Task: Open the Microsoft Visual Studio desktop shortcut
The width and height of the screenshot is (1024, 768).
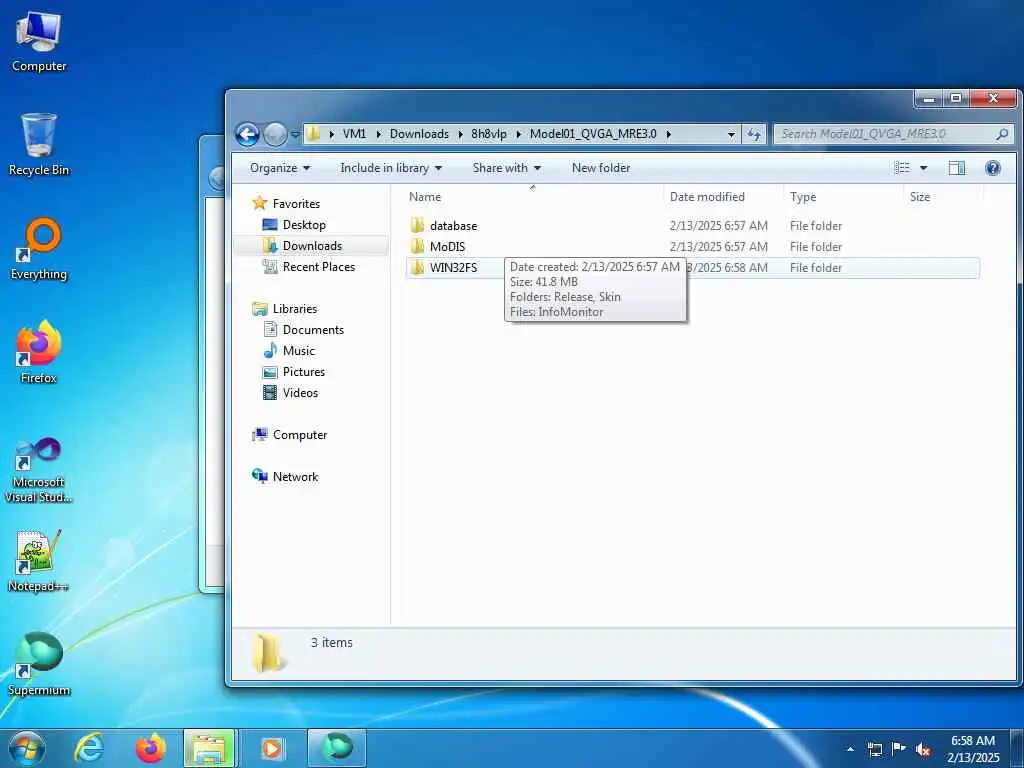Action: (39, 470)
